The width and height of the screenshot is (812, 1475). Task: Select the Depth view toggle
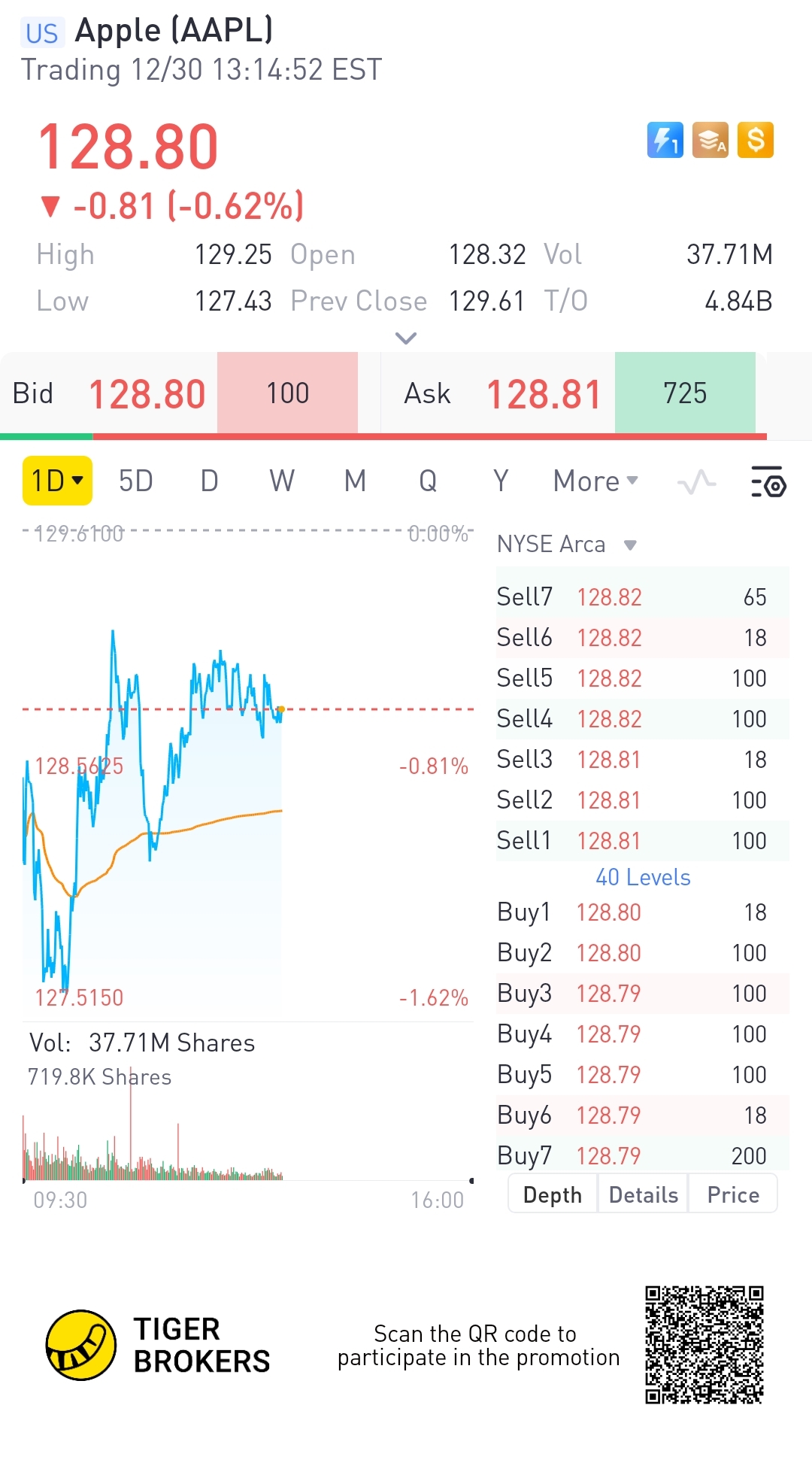point(553,1194)
